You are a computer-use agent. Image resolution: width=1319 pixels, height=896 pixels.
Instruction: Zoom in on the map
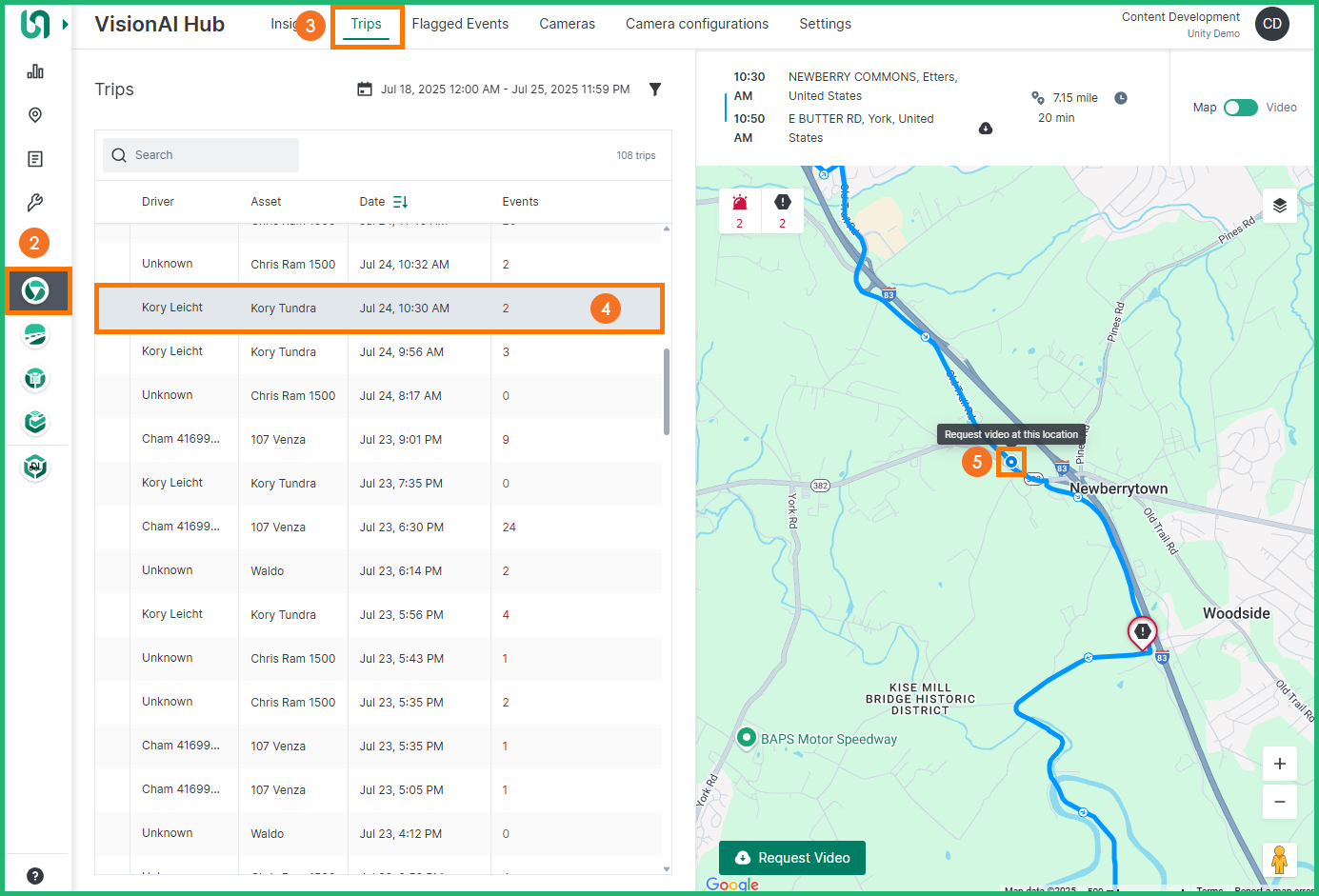[1279, 764]
